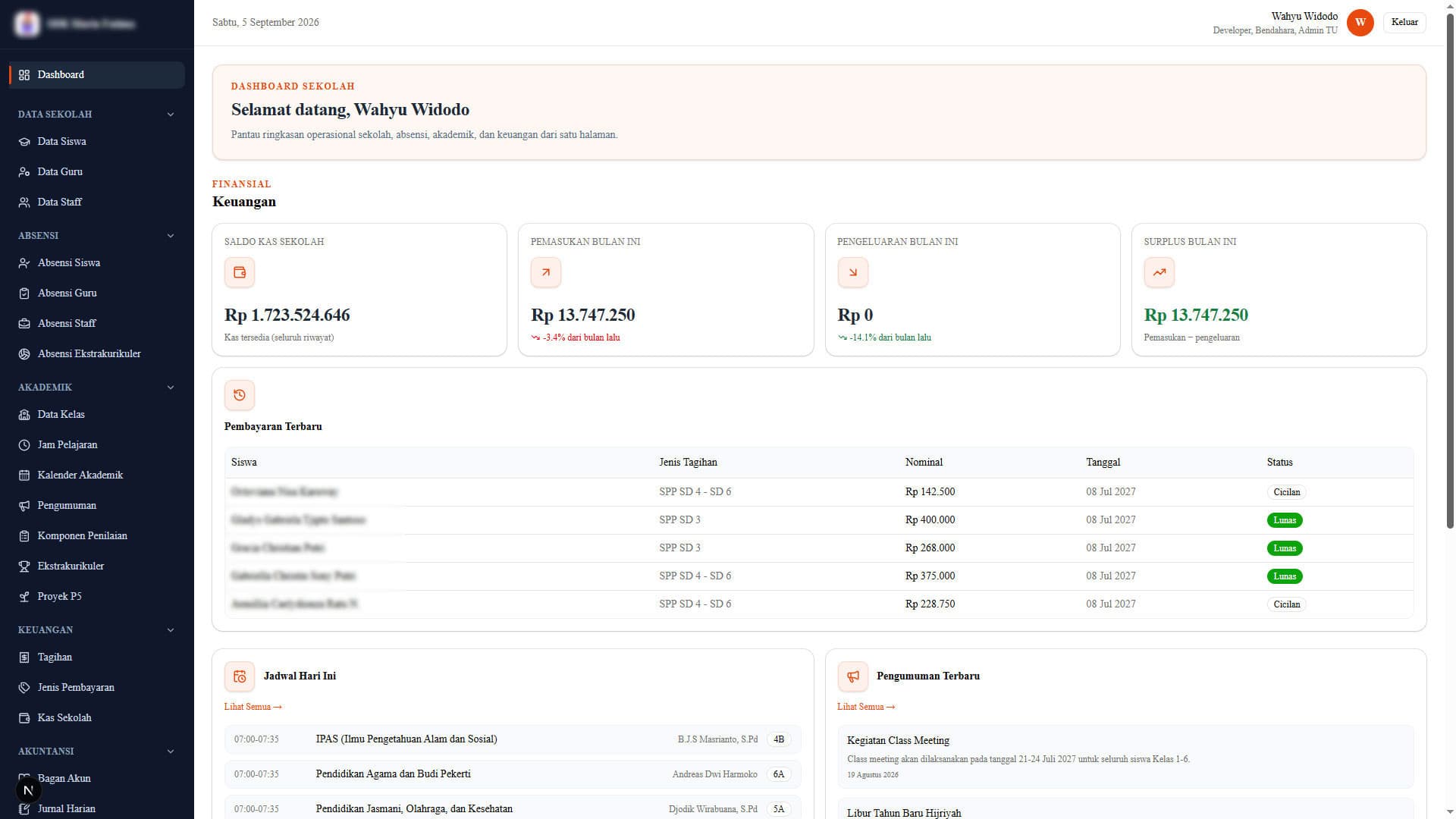Screen dimensions: 1456x819
Task: Collapse the Akademik section chevron
Action: (x=171, y=388)
